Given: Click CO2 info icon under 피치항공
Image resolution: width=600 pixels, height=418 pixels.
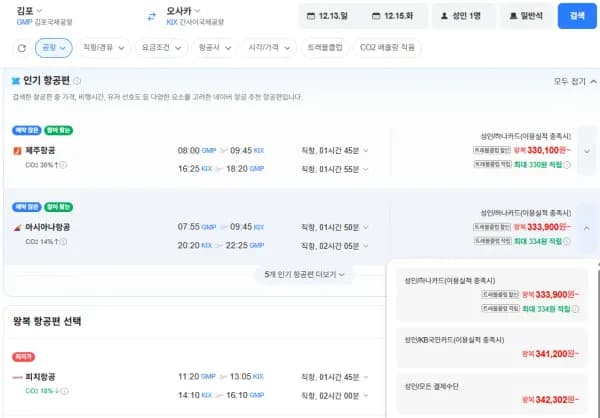Looking at the screenshot, I should coord(64,391).
